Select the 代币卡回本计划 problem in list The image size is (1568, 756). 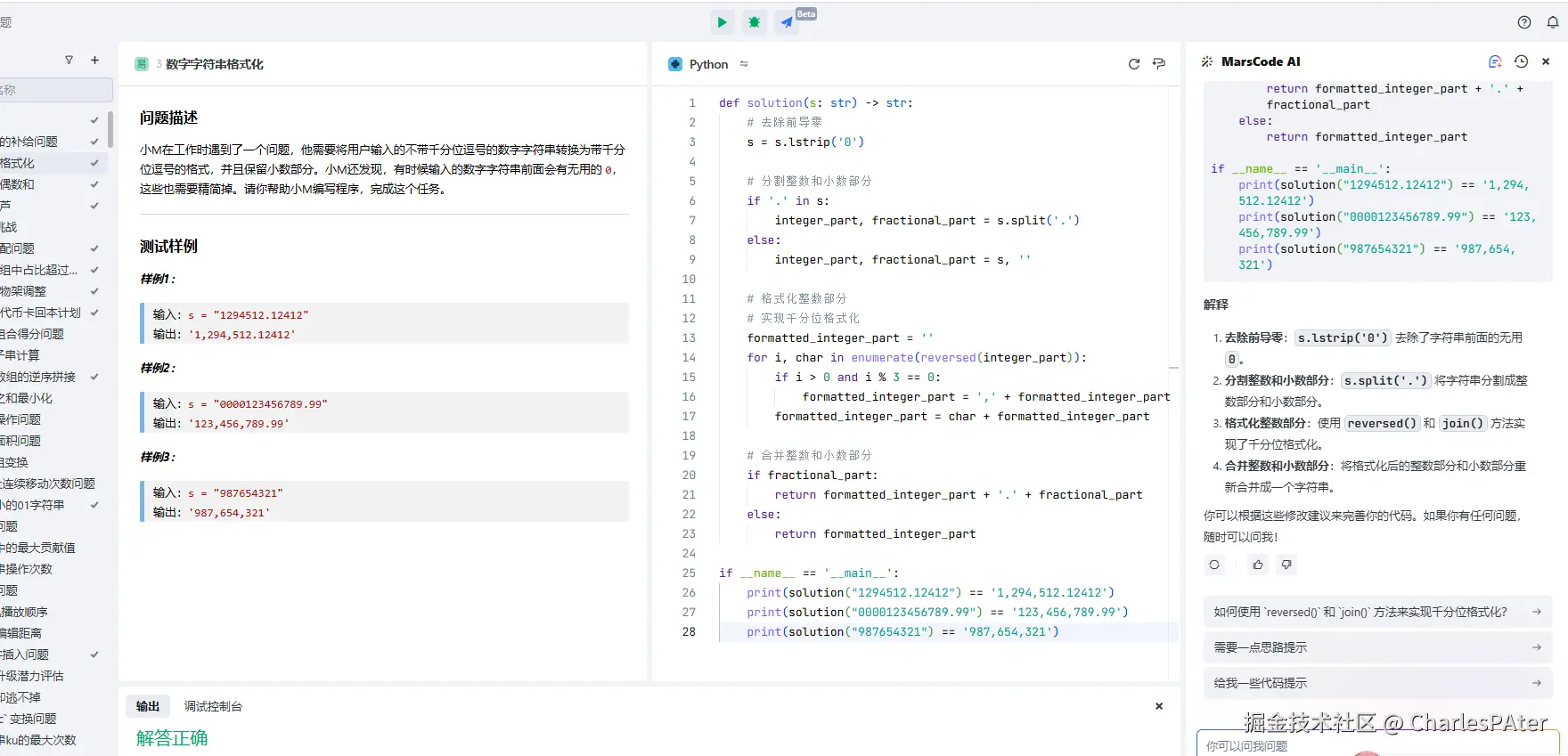click(x=41, y=313)
